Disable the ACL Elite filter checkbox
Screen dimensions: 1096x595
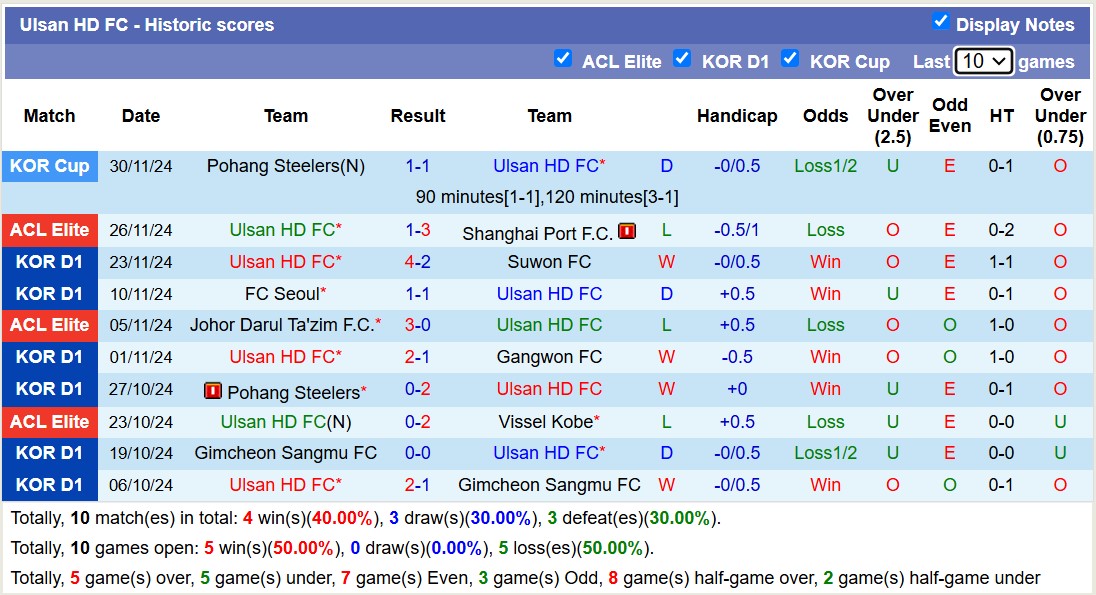point(563,59)
